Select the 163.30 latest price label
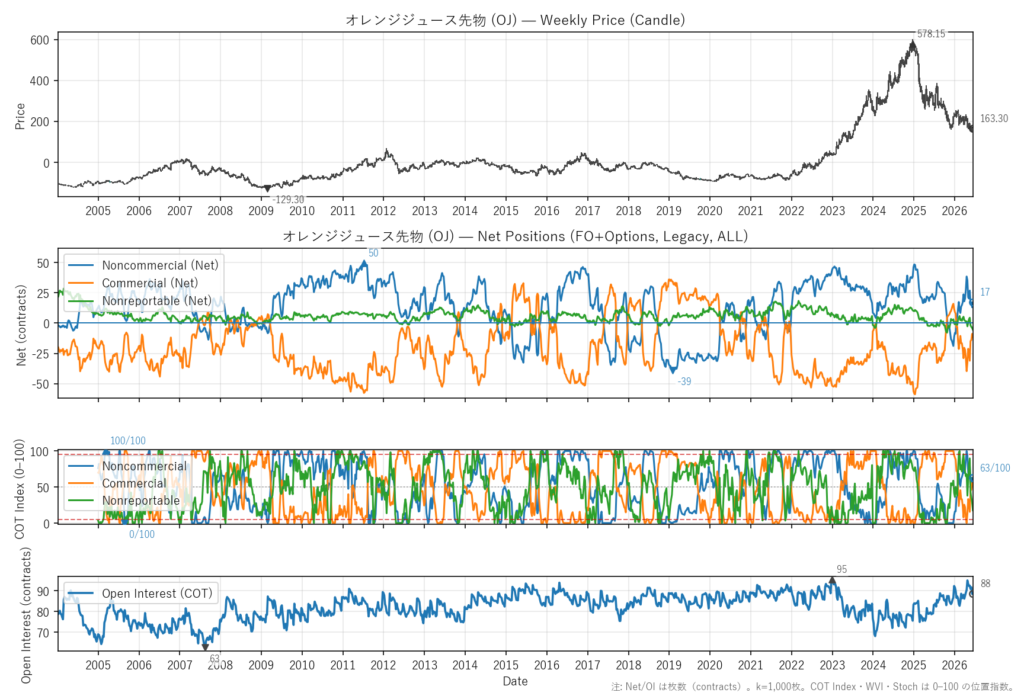Viewport: 1024px width, 699px height. click(993, 119)
